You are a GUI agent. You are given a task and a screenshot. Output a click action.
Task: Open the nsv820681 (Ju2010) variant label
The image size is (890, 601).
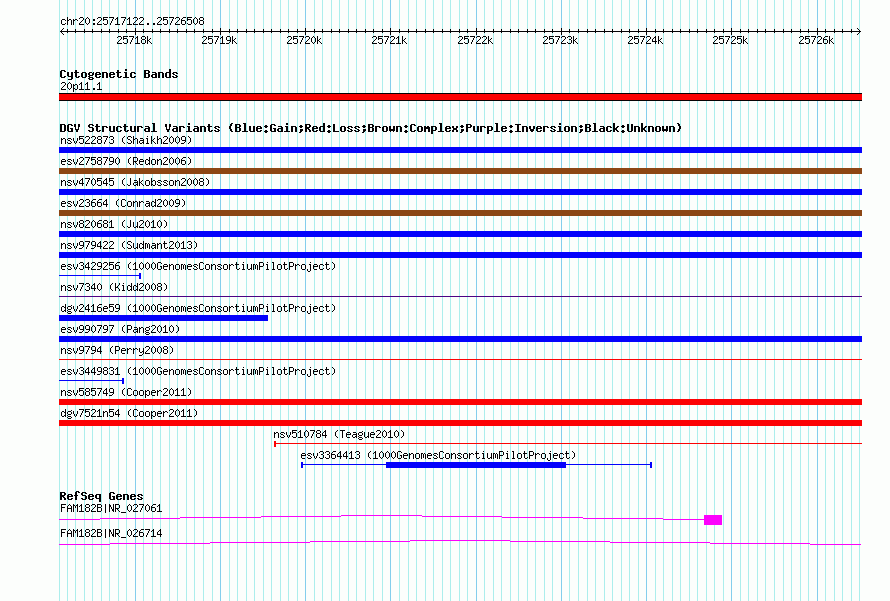pos(114,224)
